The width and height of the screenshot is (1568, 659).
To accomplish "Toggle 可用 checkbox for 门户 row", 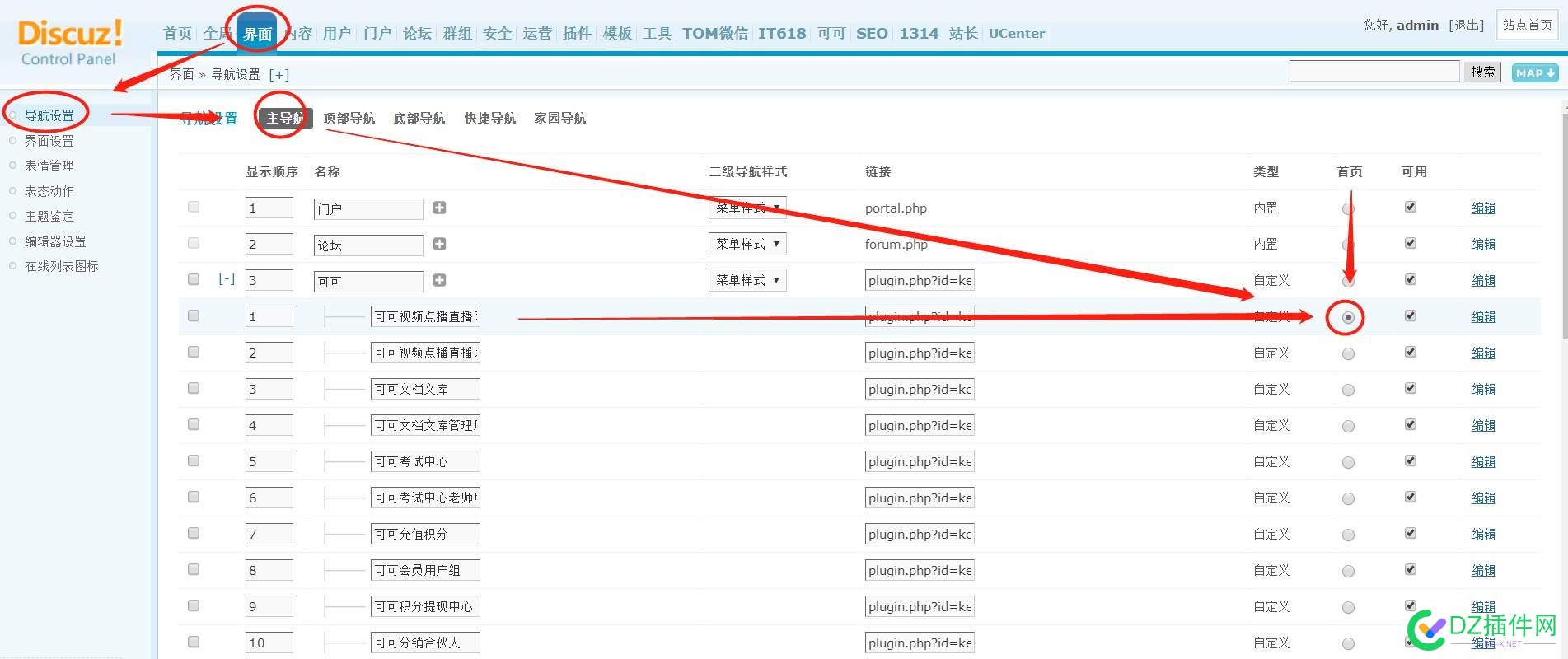I will [x=1411, y=207].
